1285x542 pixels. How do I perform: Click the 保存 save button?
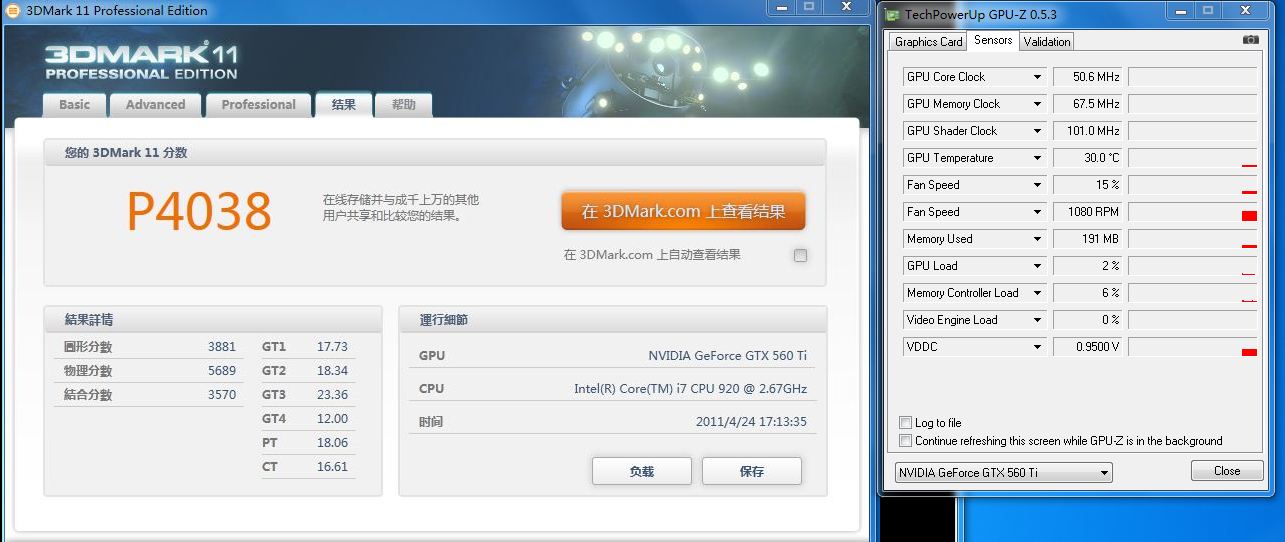752,471
